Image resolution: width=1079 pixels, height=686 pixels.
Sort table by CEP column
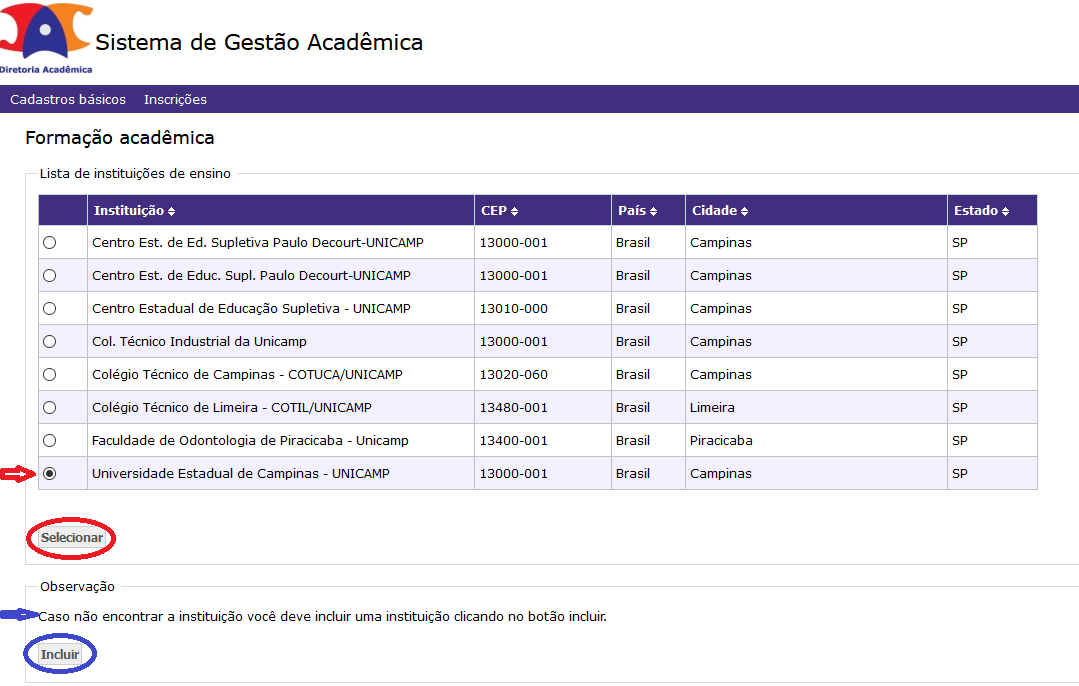click(500, 211)
